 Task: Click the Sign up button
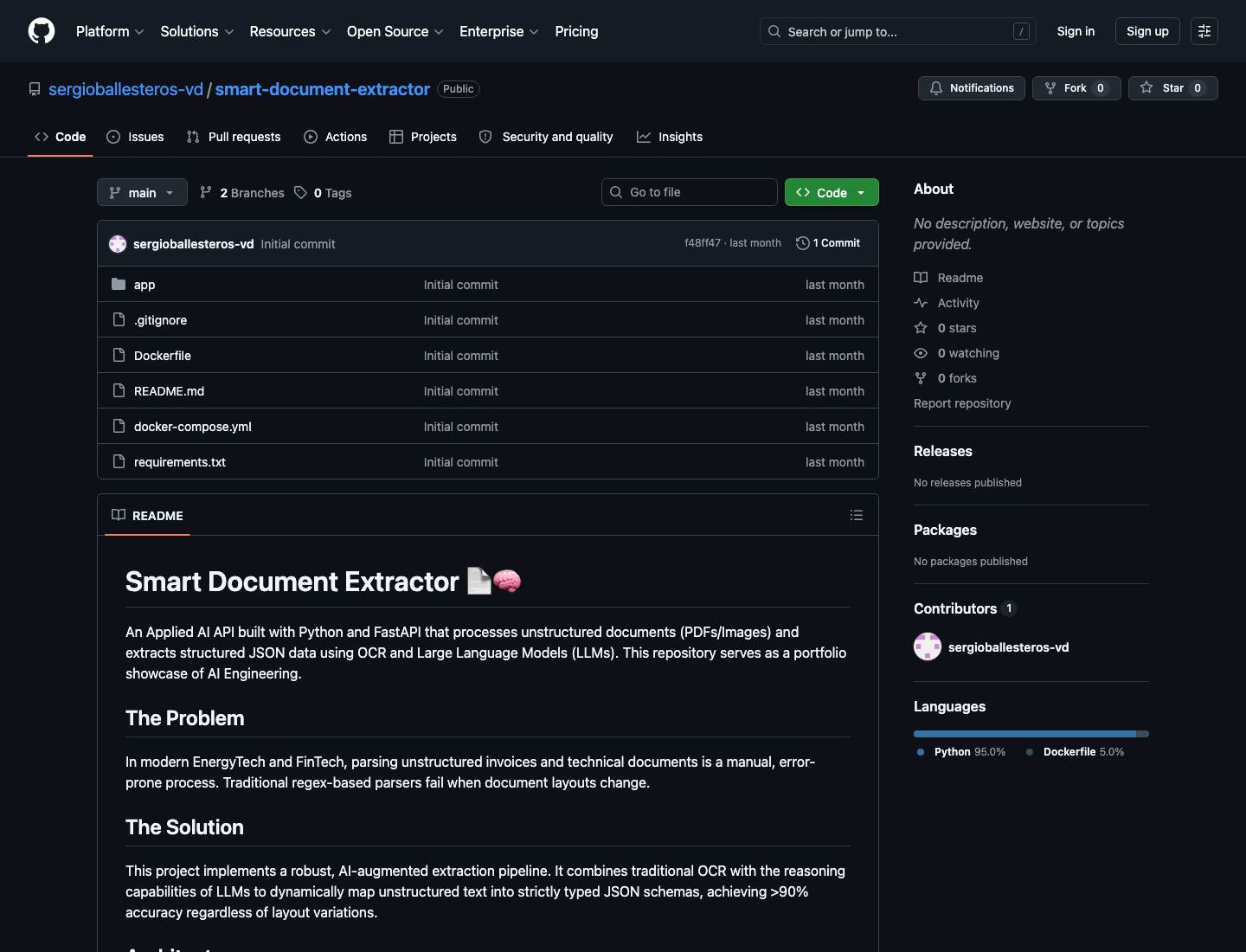[x=1147, y=31]
